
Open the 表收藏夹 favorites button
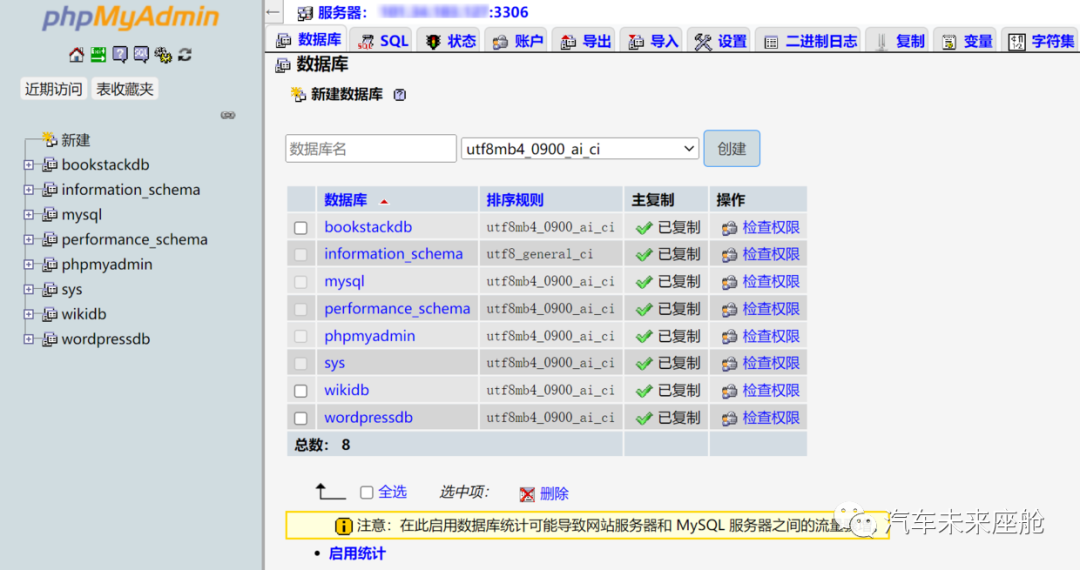(x=125, y=89)
